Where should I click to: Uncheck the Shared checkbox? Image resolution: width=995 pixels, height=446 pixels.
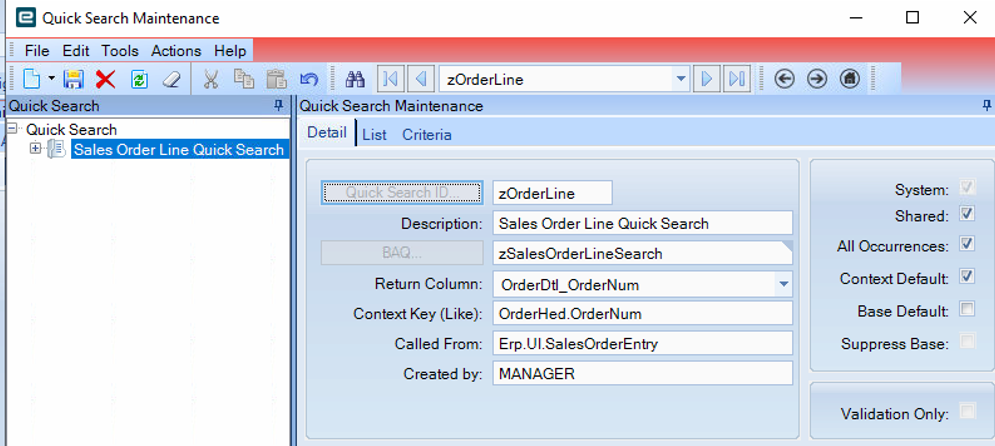pos(967,213)
